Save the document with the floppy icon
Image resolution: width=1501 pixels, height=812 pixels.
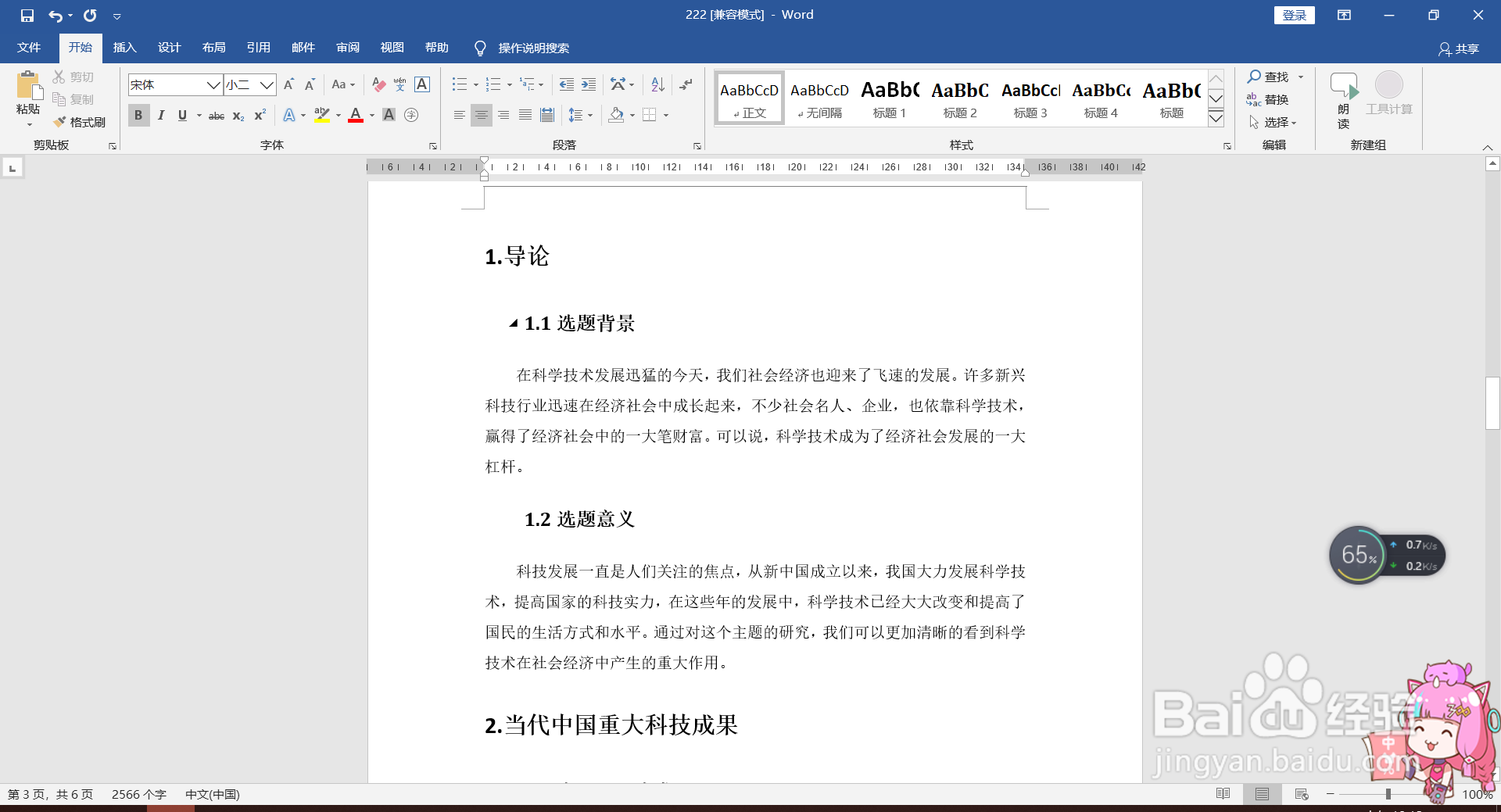click(27, 16)
